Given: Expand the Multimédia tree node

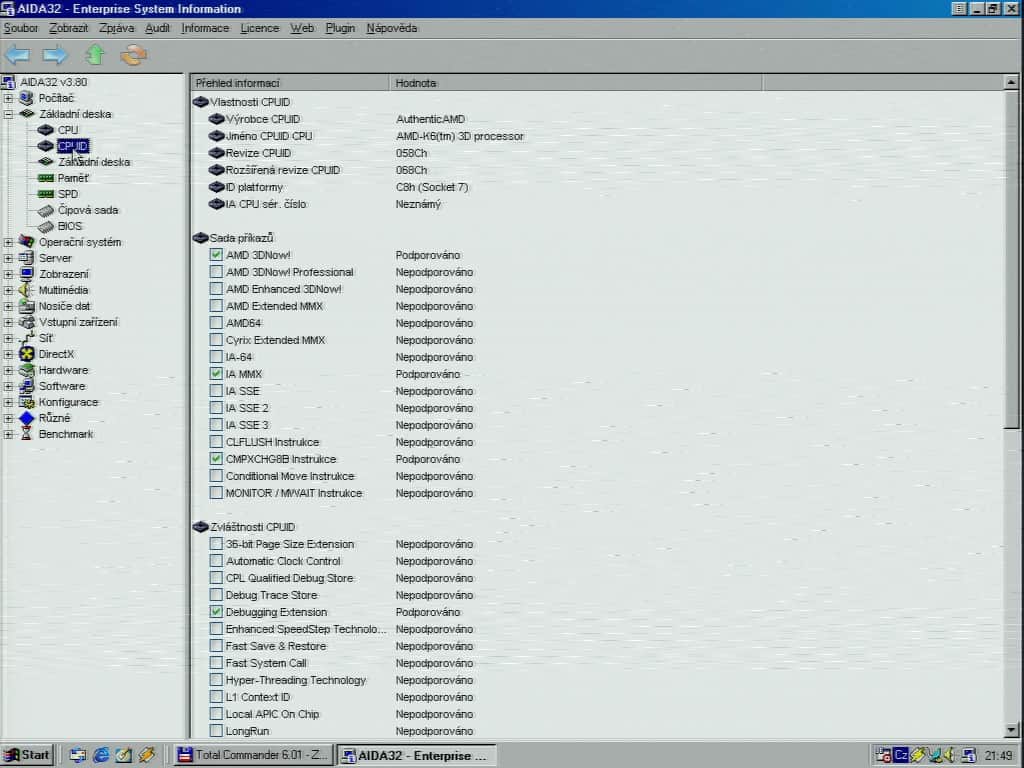Looking at the screenshot, I should 8,290.
